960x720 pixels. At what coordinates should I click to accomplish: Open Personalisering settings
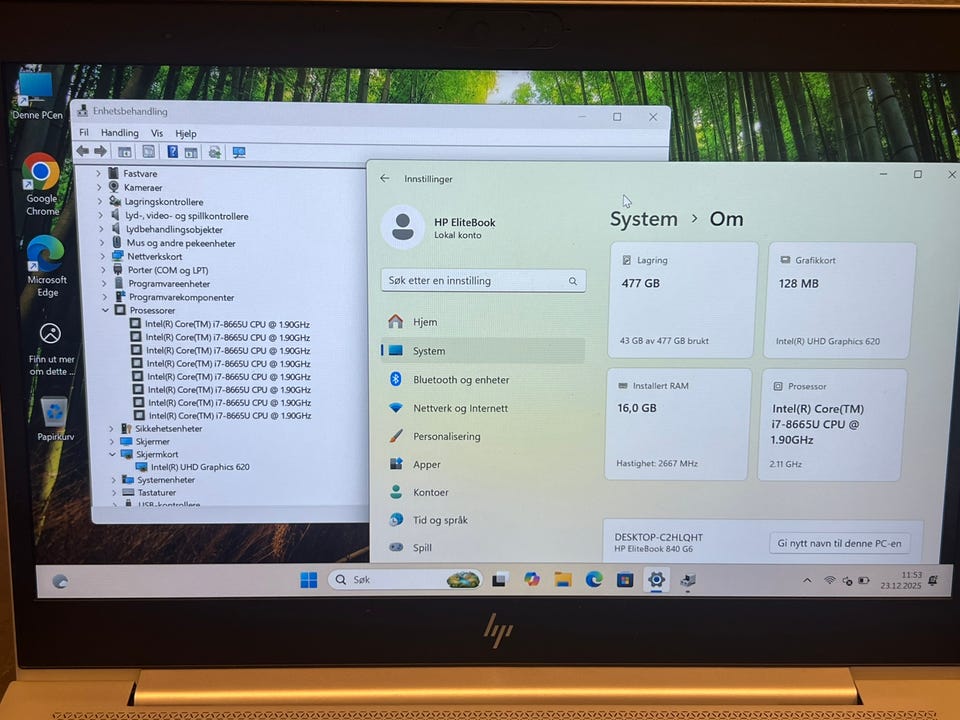pos(482,436)
